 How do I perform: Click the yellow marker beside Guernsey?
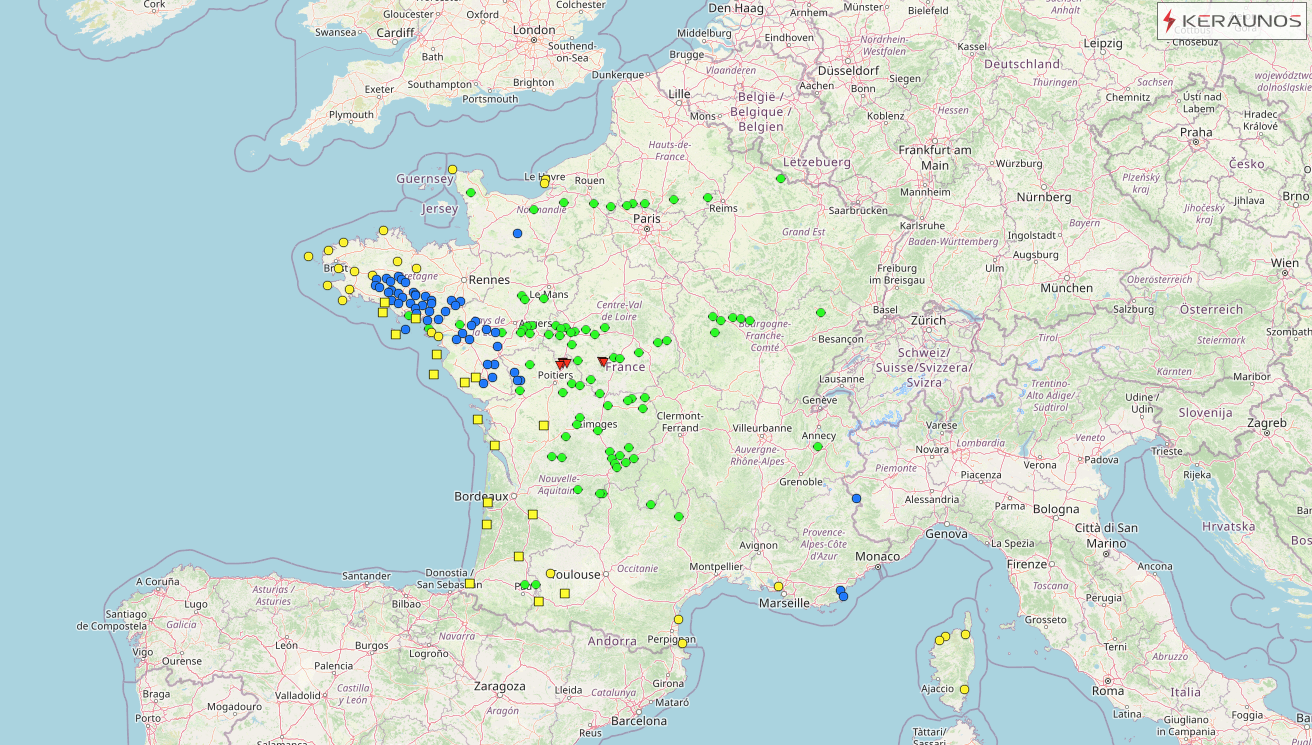click(452, 169)
